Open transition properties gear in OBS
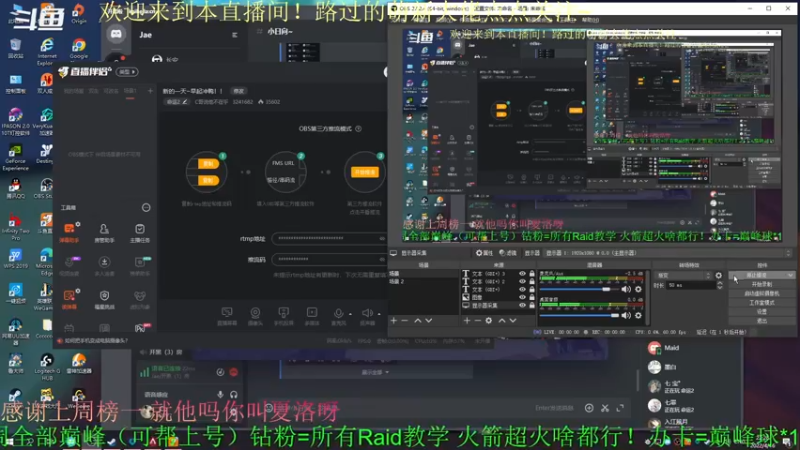The height and width of the screenshot is (450, 800). pyautogui.click(x=719, y=276)
